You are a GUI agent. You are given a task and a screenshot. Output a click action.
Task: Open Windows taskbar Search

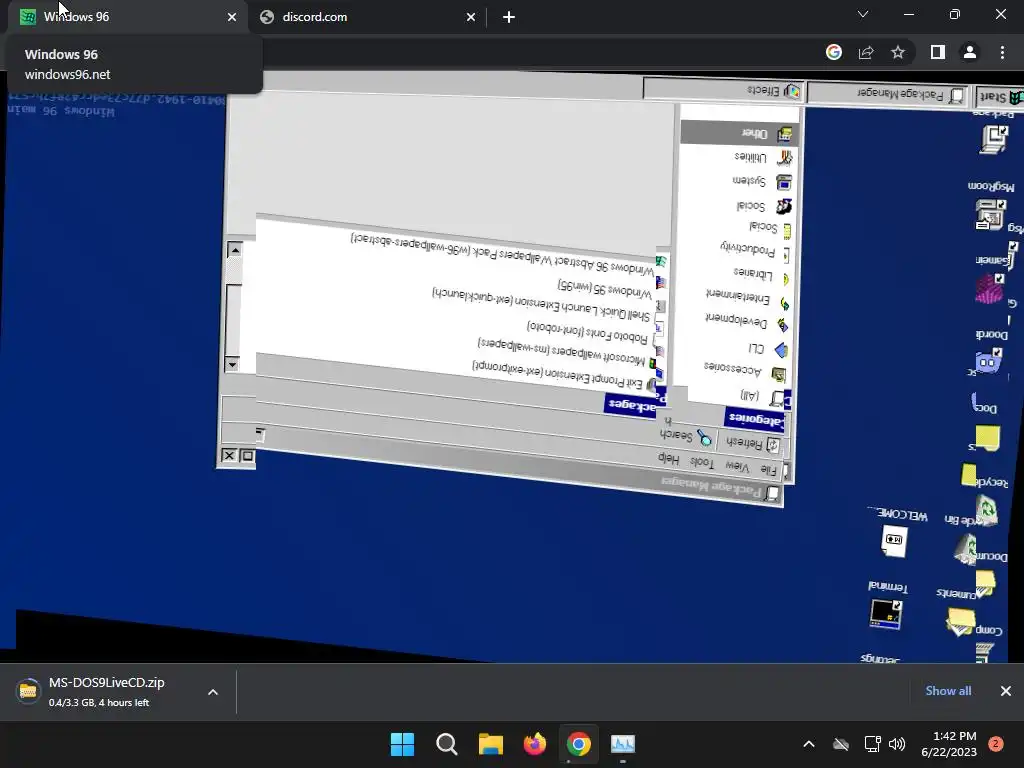tap(447, 744)
